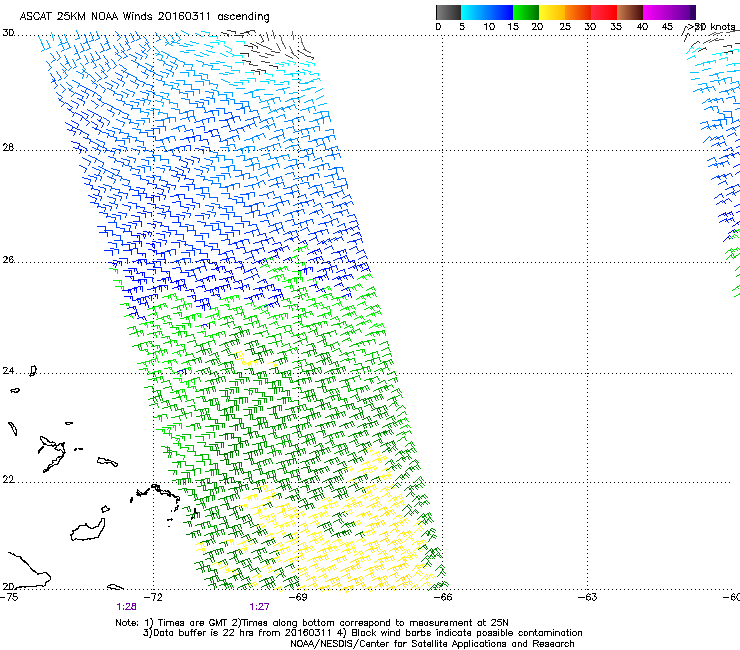The height and width of the screenshot is (650, 740).
Task: Click the 'knots' unit label in legend
Action: pyautogui.click(x=723, y=27)
